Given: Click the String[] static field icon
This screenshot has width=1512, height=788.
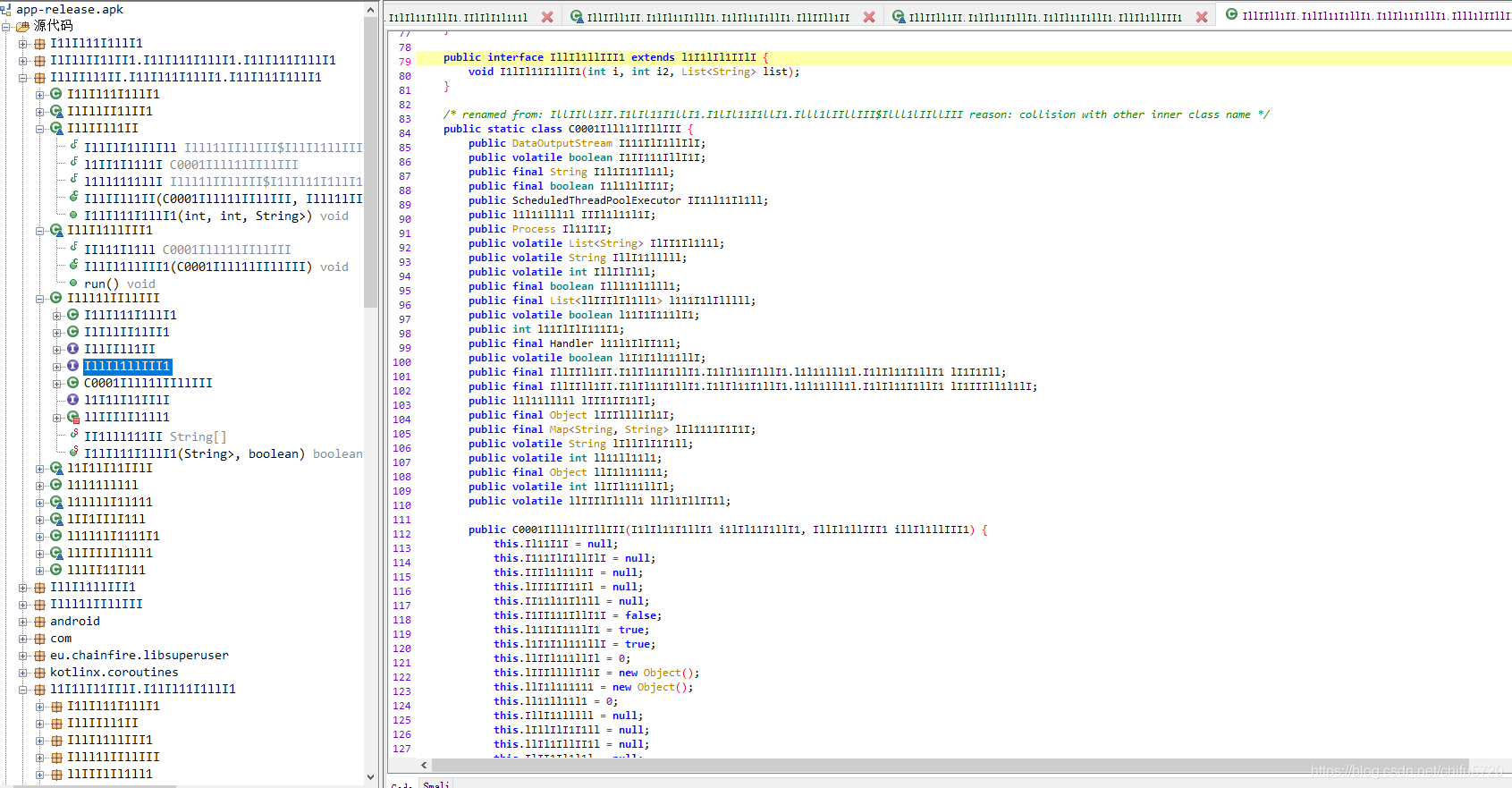Looking at the screenshot, I should coord(73,435).
